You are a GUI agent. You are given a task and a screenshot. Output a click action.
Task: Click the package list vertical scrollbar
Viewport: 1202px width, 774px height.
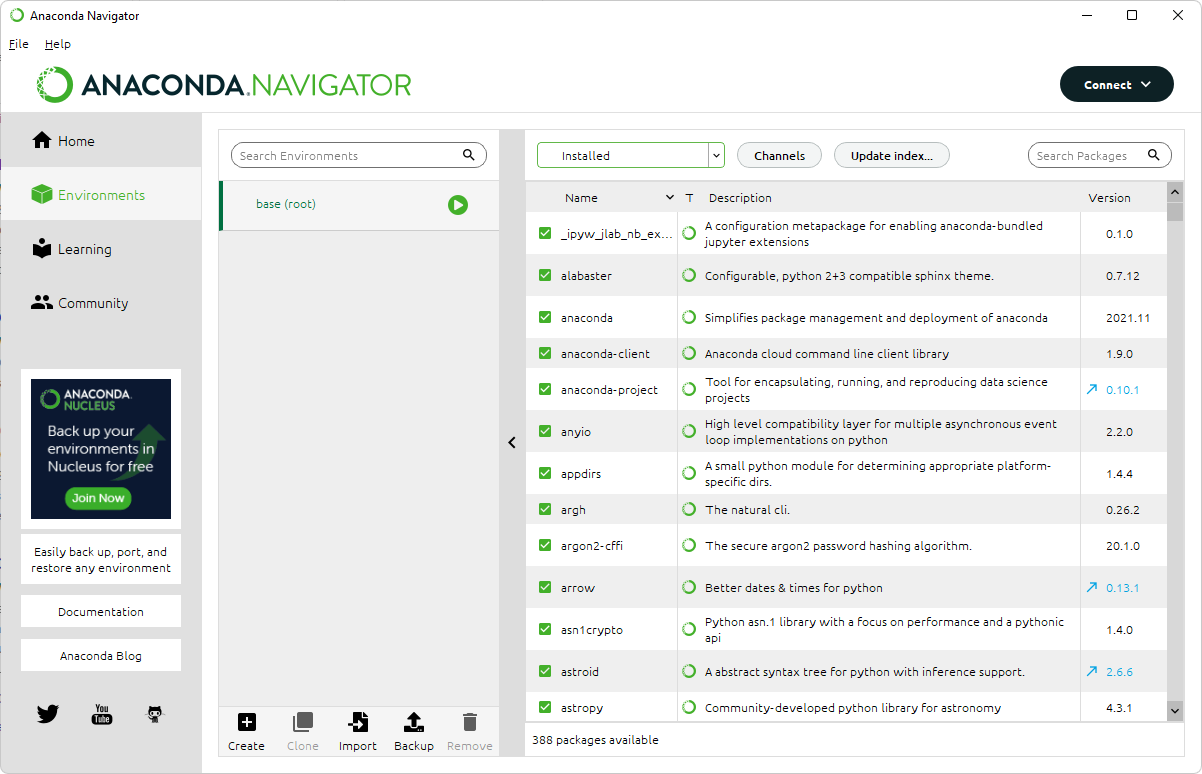click(x=1175, y=450)
